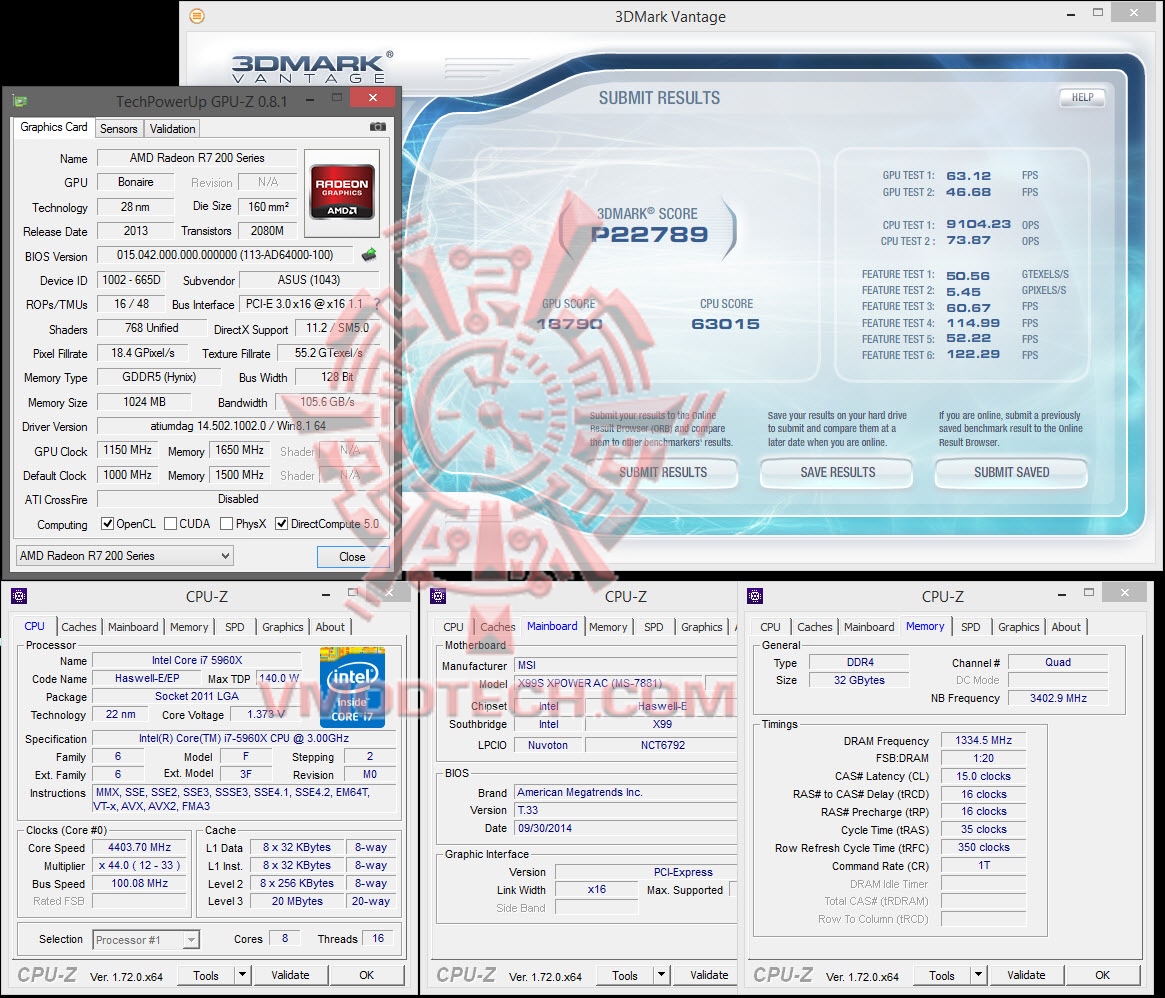
Task: Save GPU BIOS using the green arrow icon
Action: tap(368, 256)
